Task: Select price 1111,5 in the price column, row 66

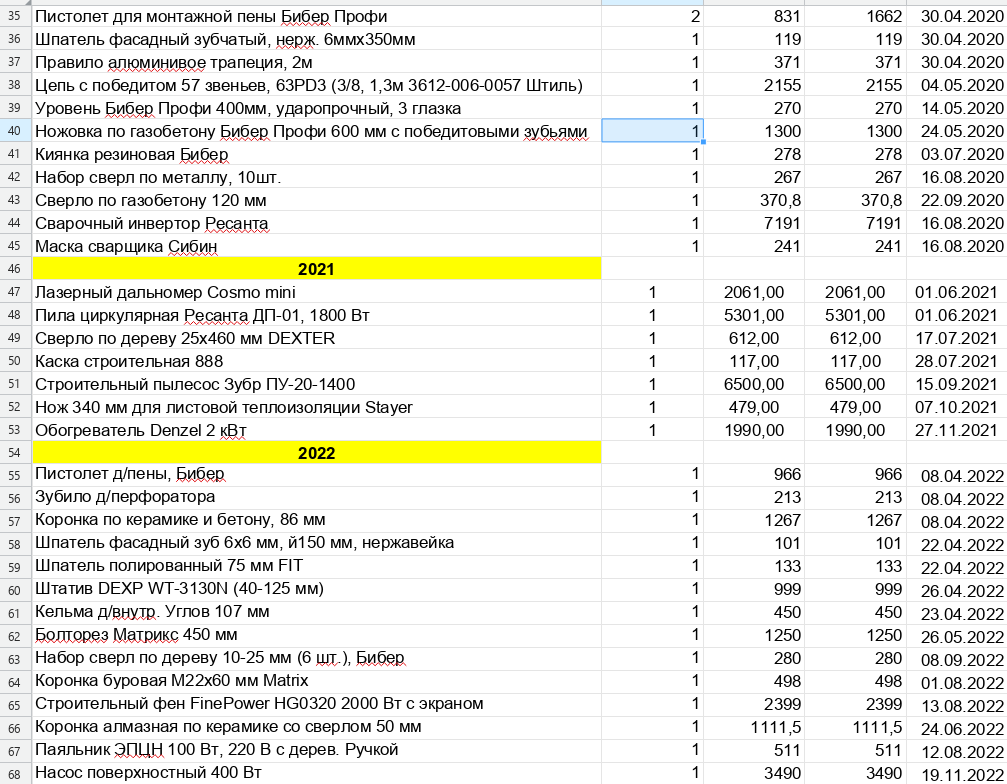Action: click(754, 727)
